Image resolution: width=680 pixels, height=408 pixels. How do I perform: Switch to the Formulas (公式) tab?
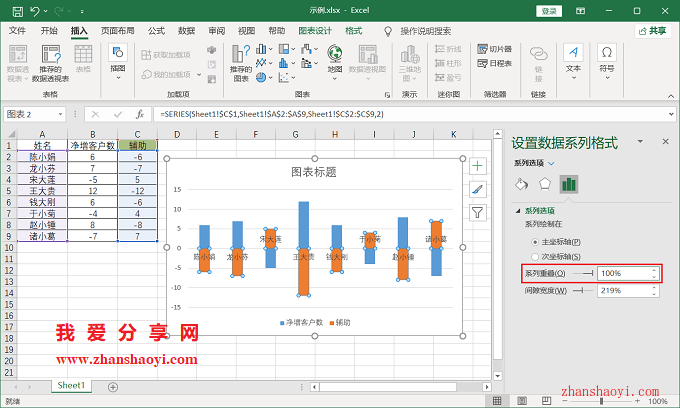coord(156,31)
